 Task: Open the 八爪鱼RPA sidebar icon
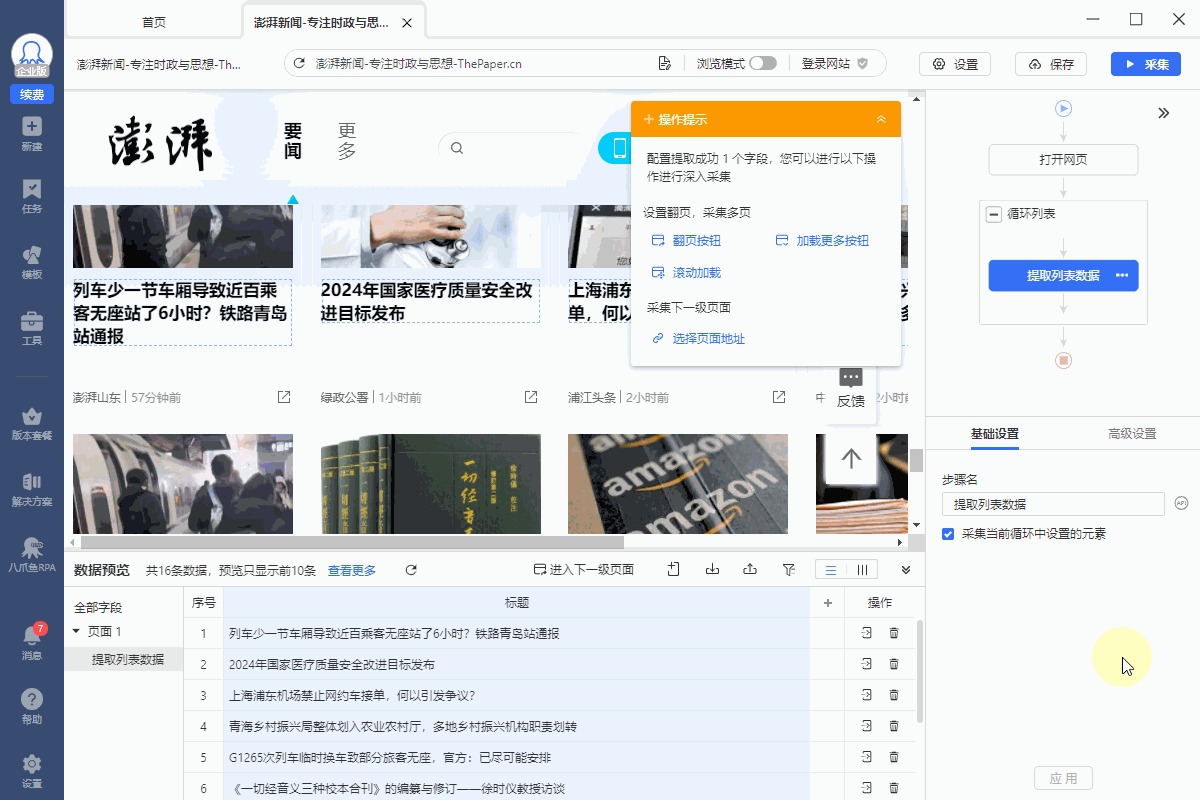32,547
